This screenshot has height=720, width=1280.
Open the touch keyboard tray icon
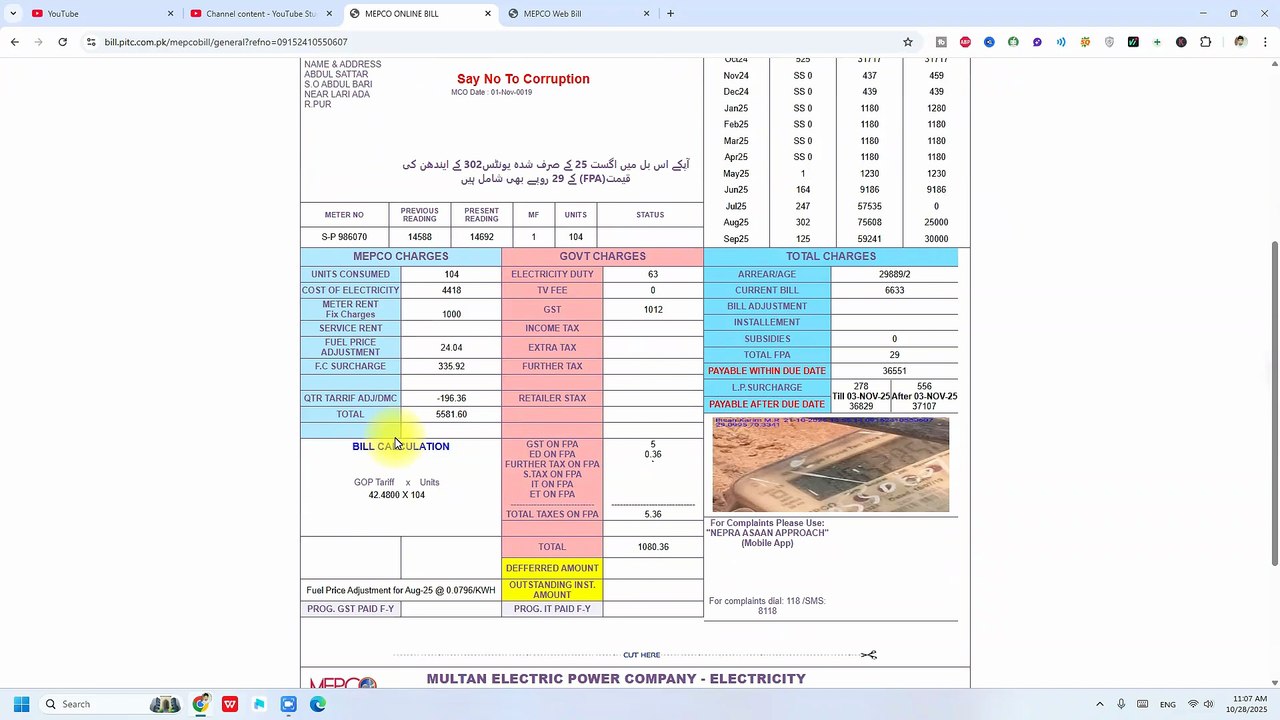tap(1142, 704)
